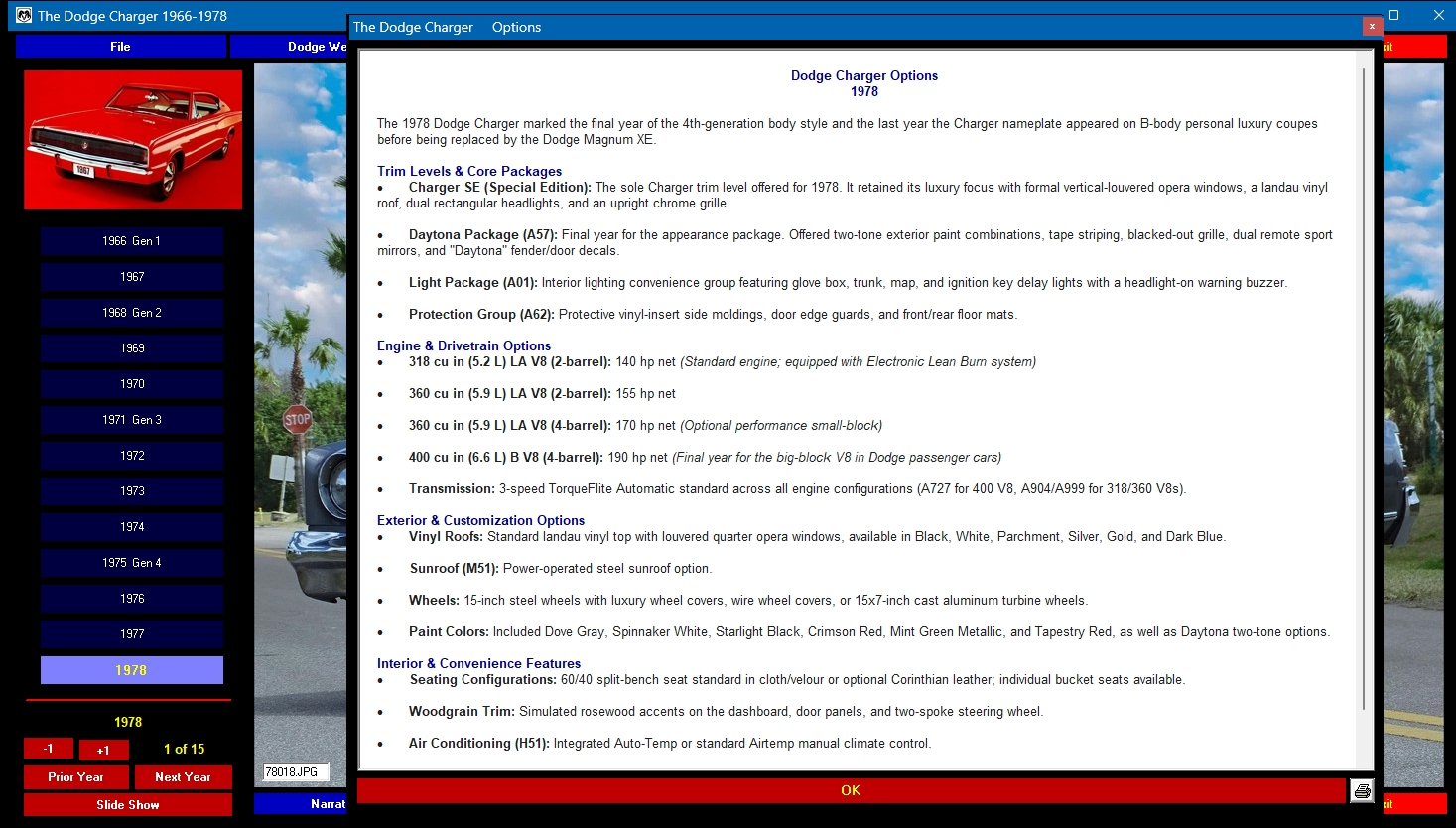Select the 1974 year button
Viewport: 1456px width, 828px height.
point(132,527)
